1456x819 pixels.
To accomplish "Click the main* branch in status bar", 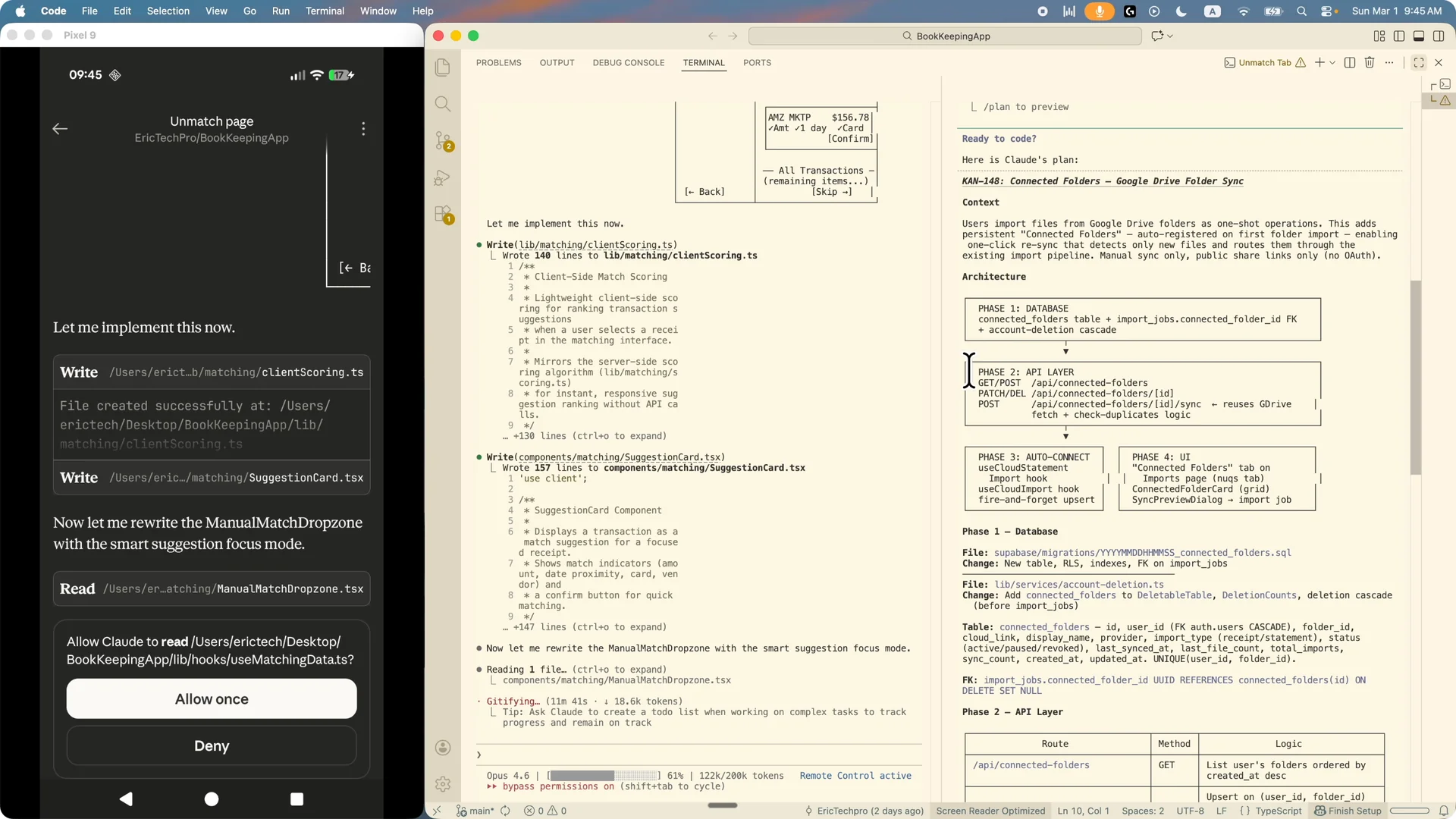I will tap(475, 811).
